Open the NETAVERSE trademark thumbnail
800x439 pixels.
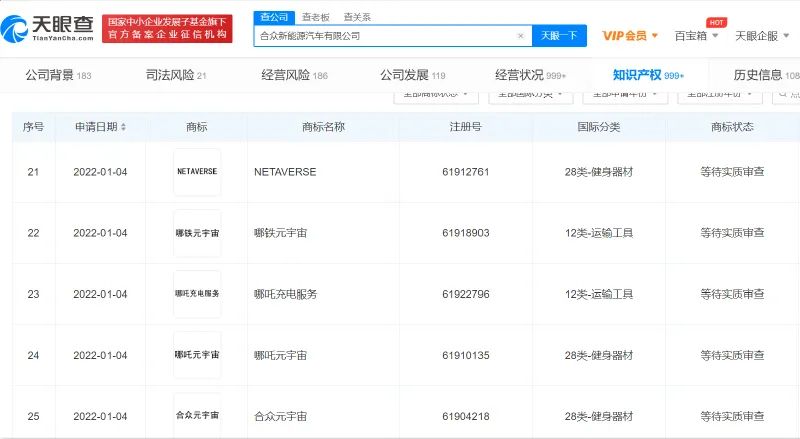point(196,172)
